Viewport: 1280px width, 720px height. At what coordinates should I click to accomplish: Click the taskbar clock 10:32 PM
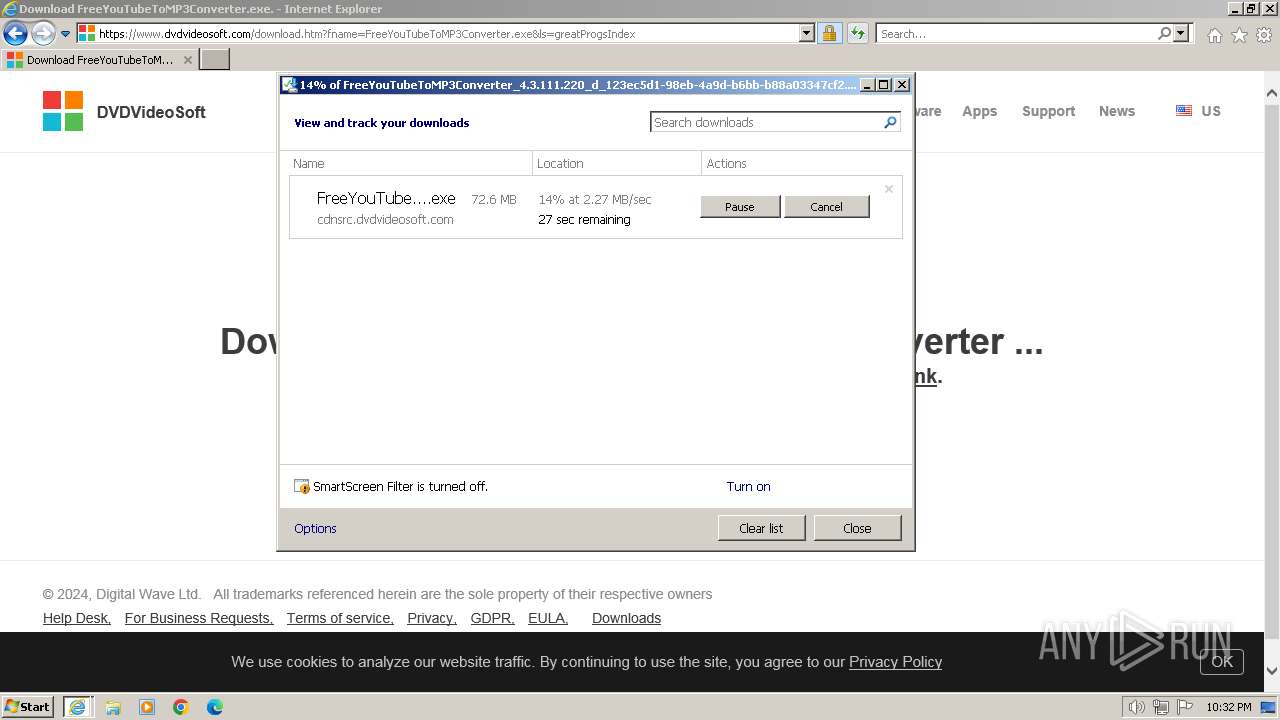tap(1229, 707)
